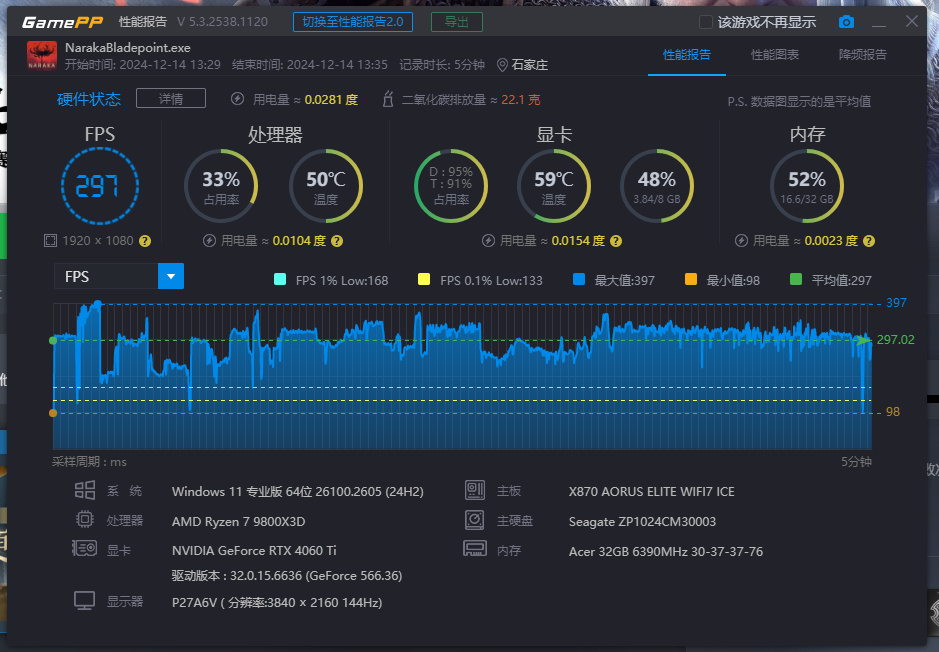Enable the 该游戏不再显示 checkbox
Viewport: 939px width, 652px height.
pos(705,22)
